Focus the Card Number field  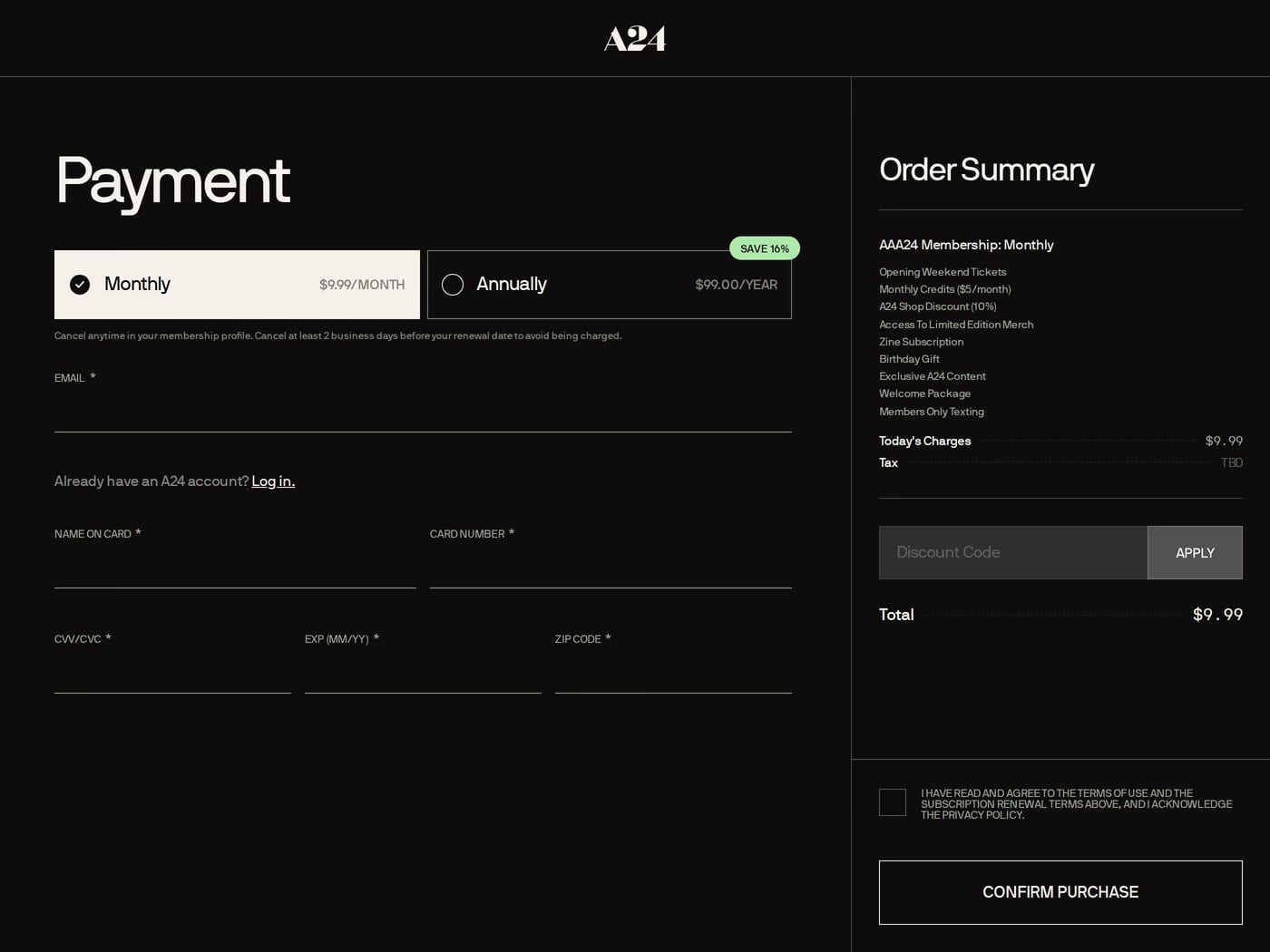611,568
